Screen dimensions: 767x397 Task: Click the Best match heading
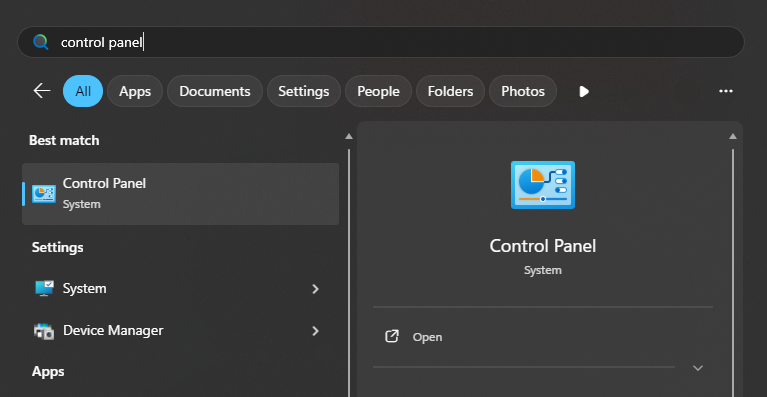[64, 140]
